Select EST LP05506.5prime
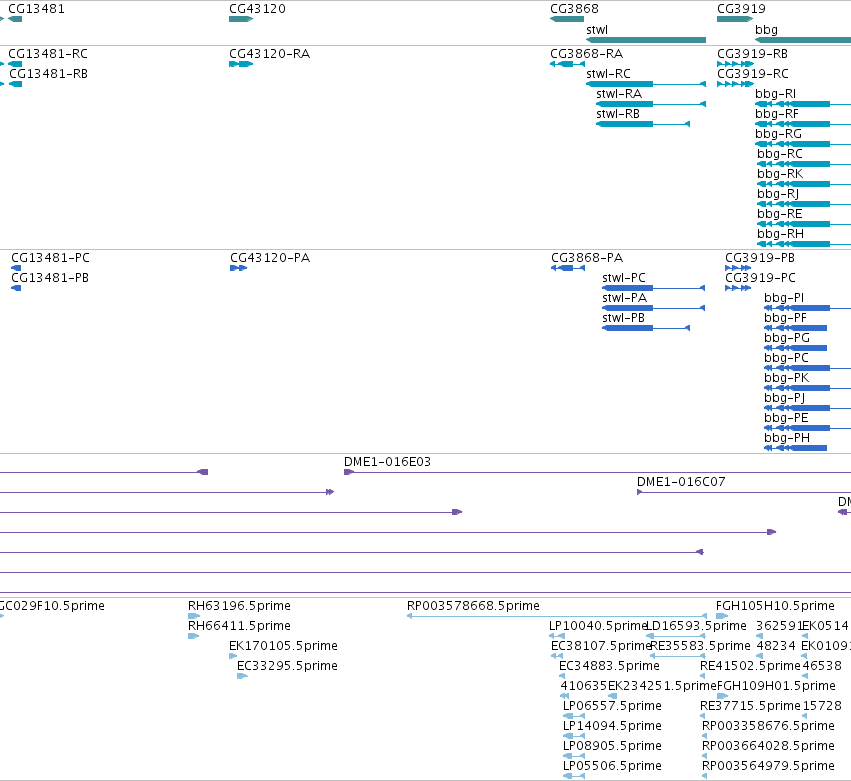Screen dimensions: 851x781 pyautogui.click(x=574, y=776)
